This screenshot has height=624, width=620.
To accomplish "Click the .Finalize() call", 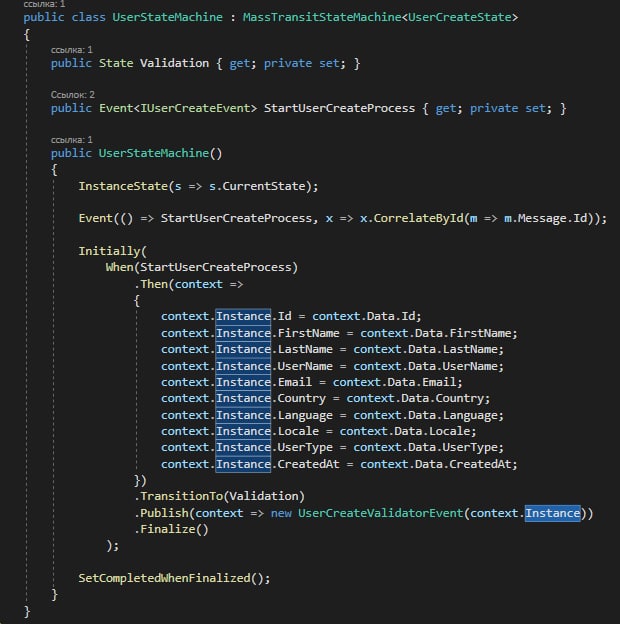I will point(172,530).
